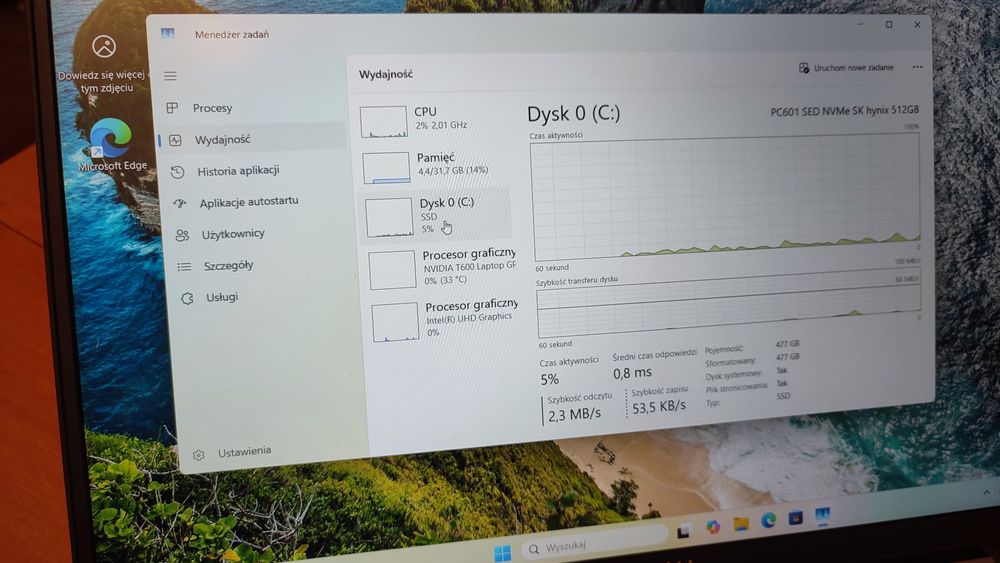Screen dimensions: 1000x563
Task: Click the 5% Czas aktywności value
Action: (550, 379)
